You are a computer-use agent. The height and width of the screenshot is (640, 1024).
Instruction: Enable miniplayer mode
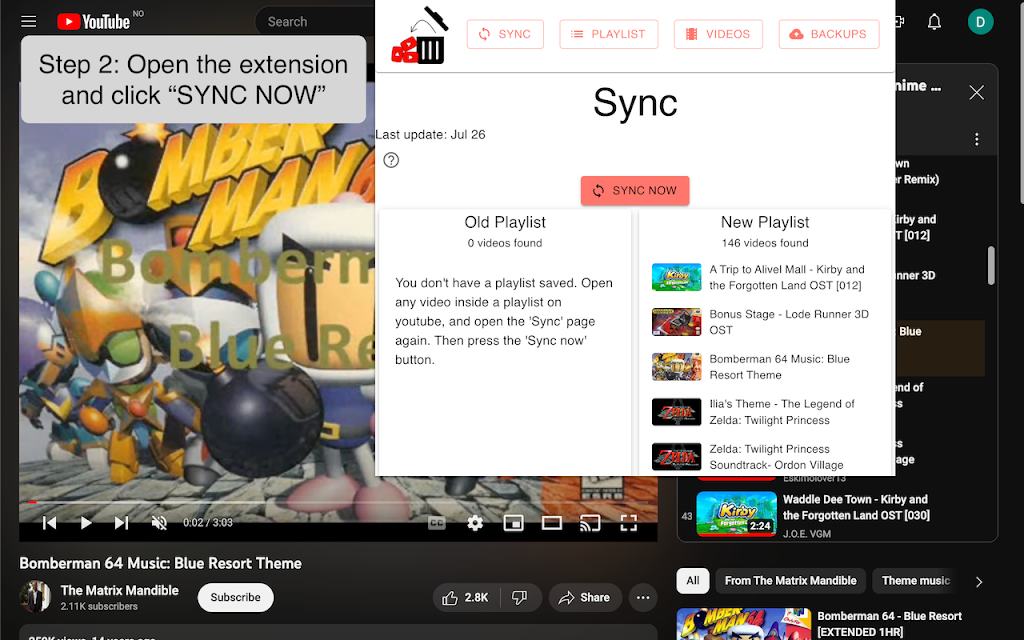513,522
